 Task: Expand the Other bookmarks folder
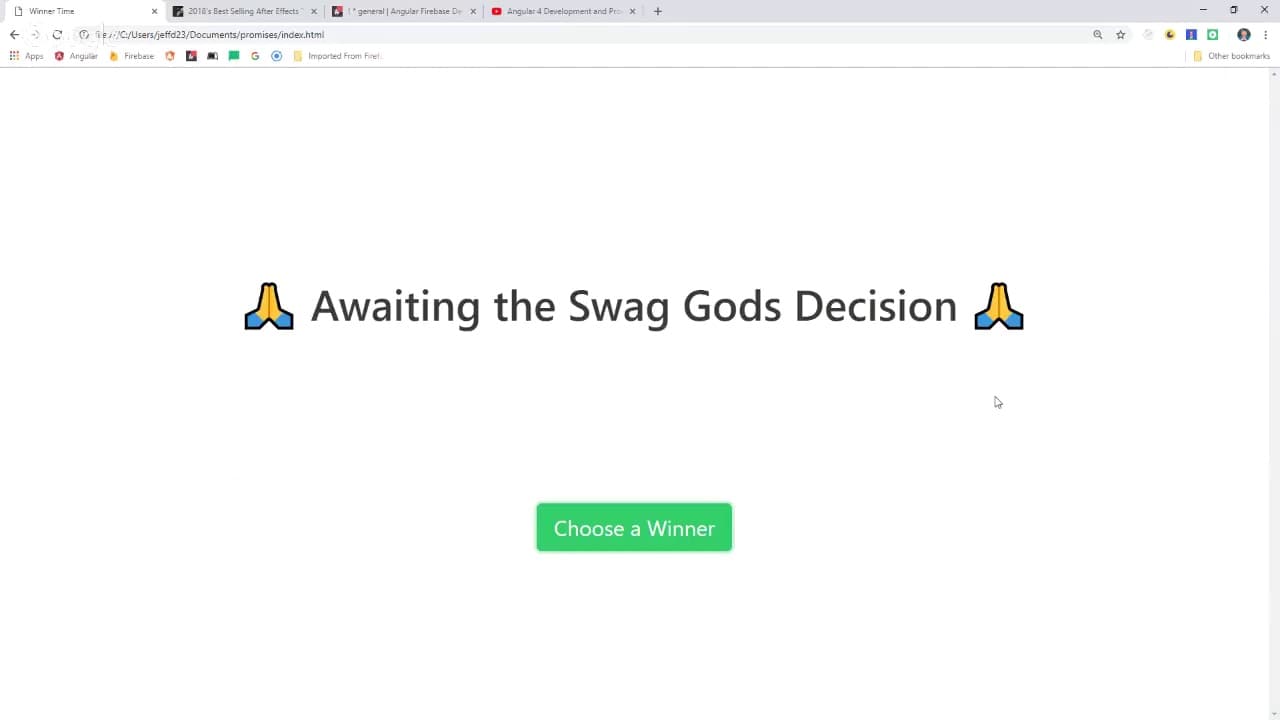click(x=1231, y=56)
